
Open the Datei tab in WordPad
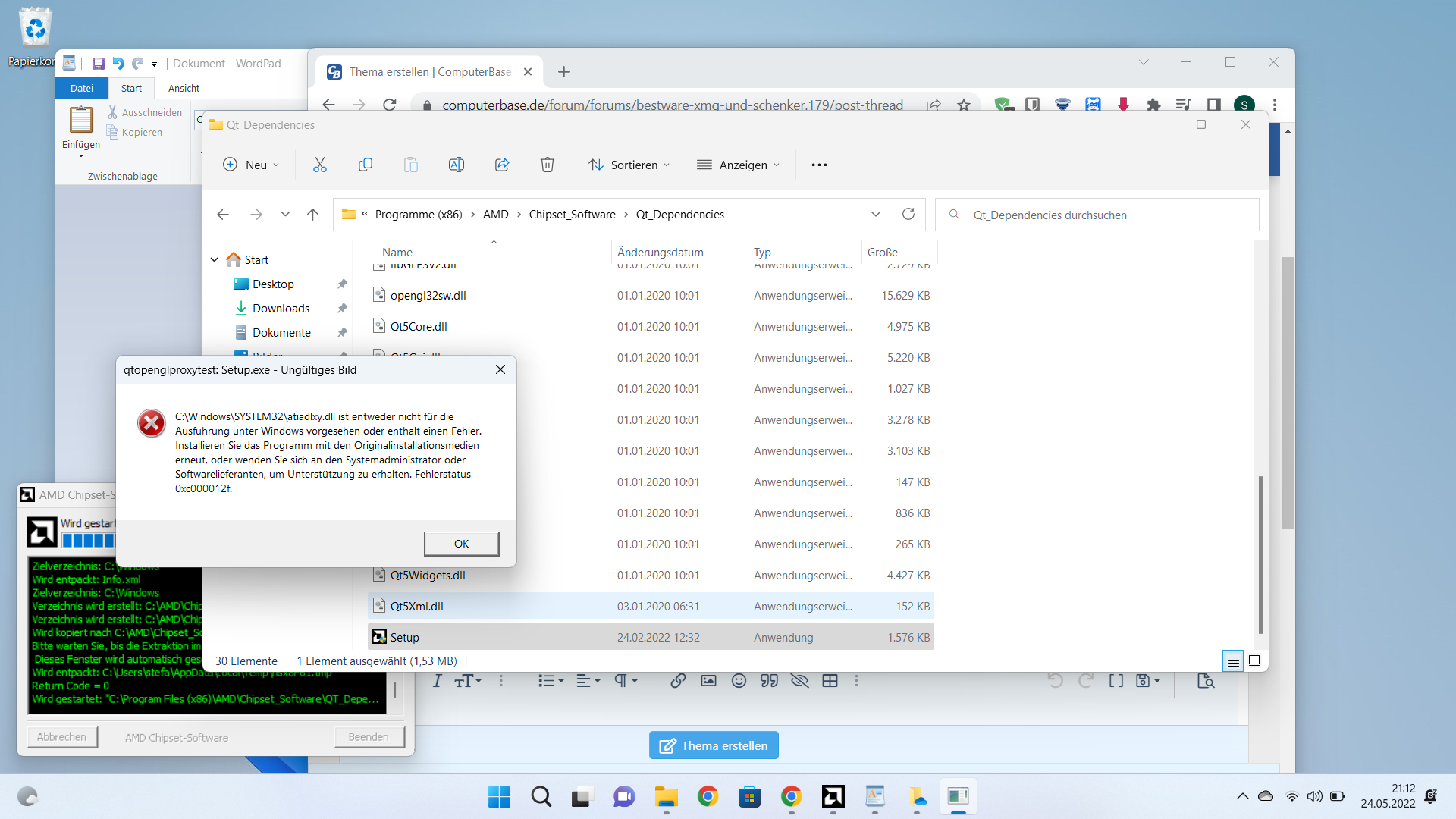click(x=82, y=88)
